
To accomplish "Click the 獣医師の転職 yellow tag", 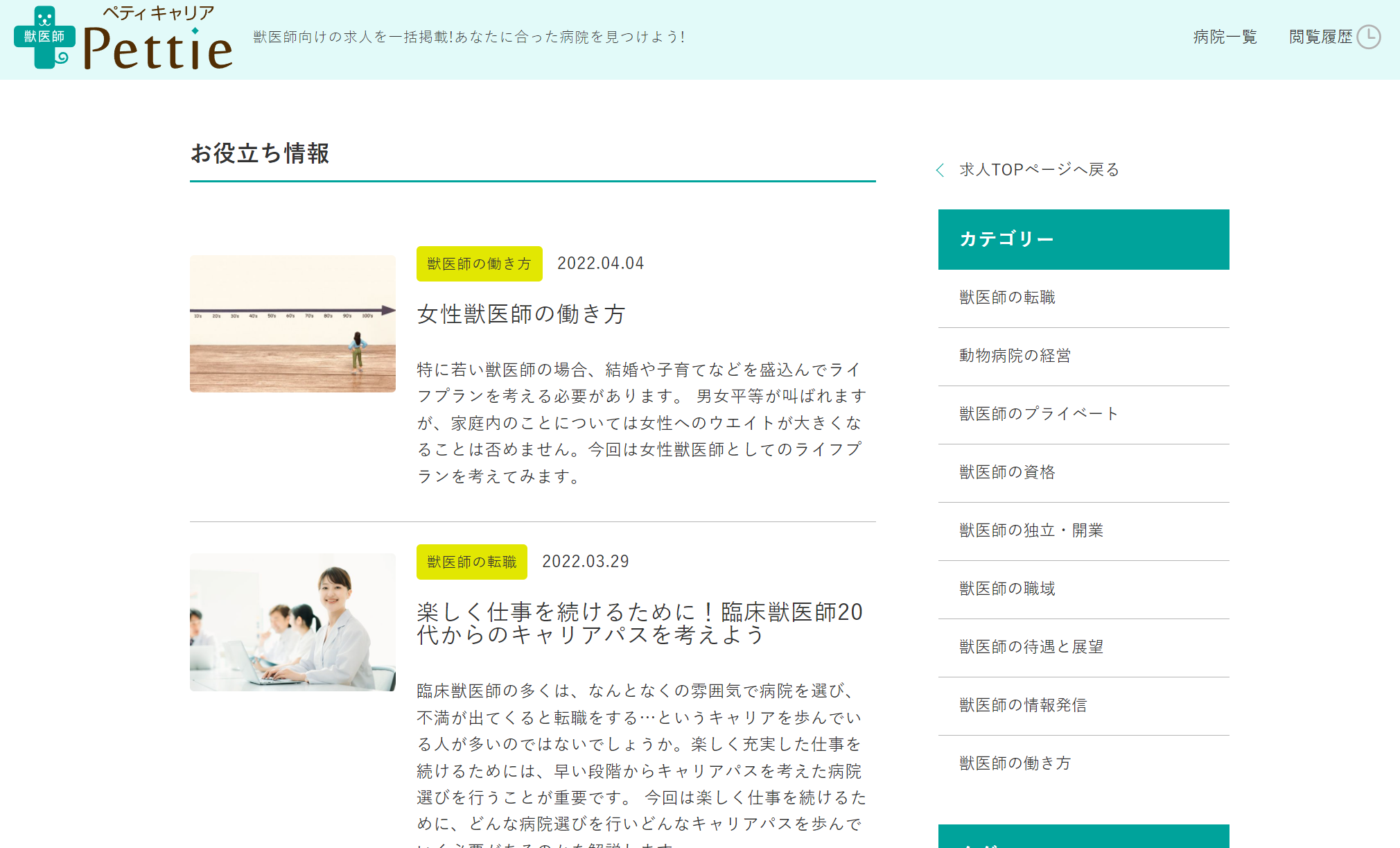I will pyautogui.click(x=471, y=562).
